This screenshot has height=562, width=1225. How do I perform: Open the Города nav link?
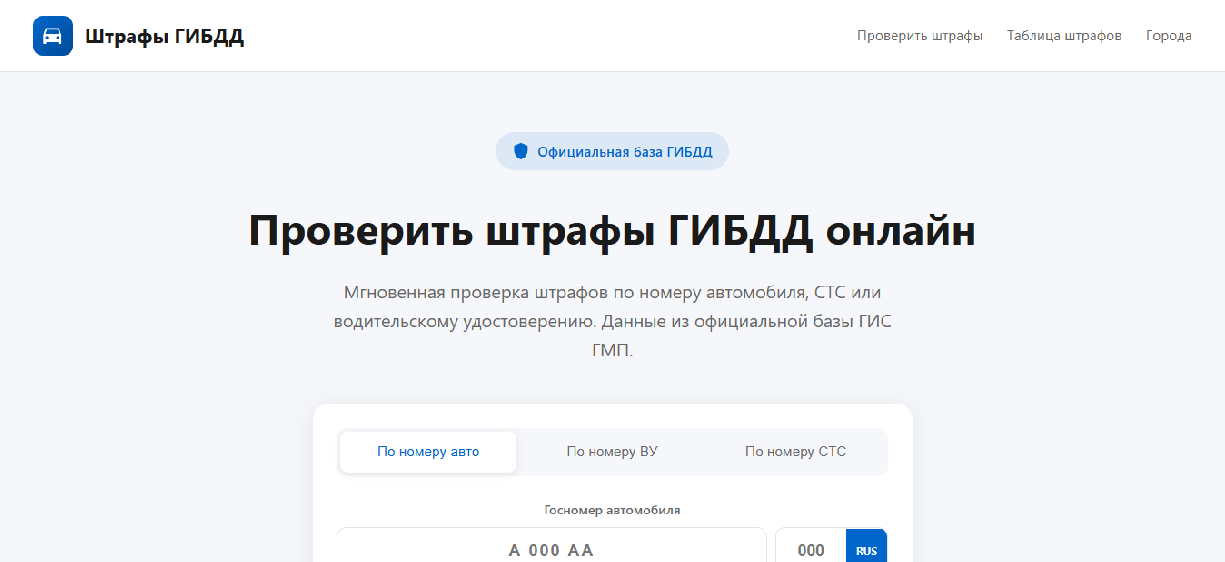(1169, 36)
